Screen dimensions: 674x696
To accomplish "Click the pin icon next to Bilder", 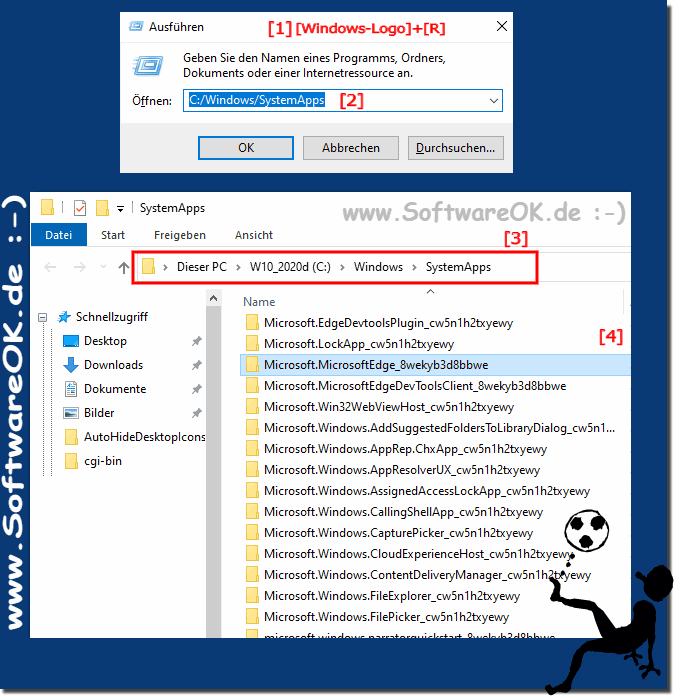I will pyautogui.click(x=196, y=413).
